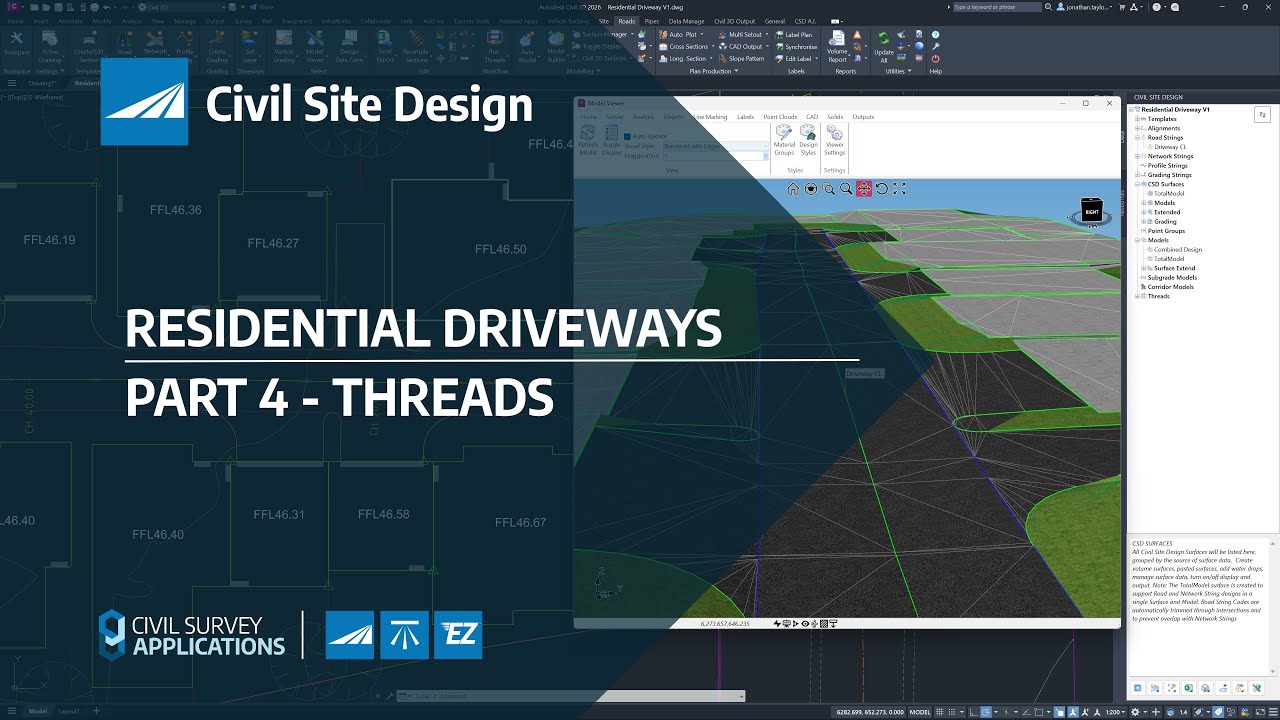Screen dimensions: 1280x720
Task: Select Driveway CL in the tree
Action: (x=1170, y=147)
